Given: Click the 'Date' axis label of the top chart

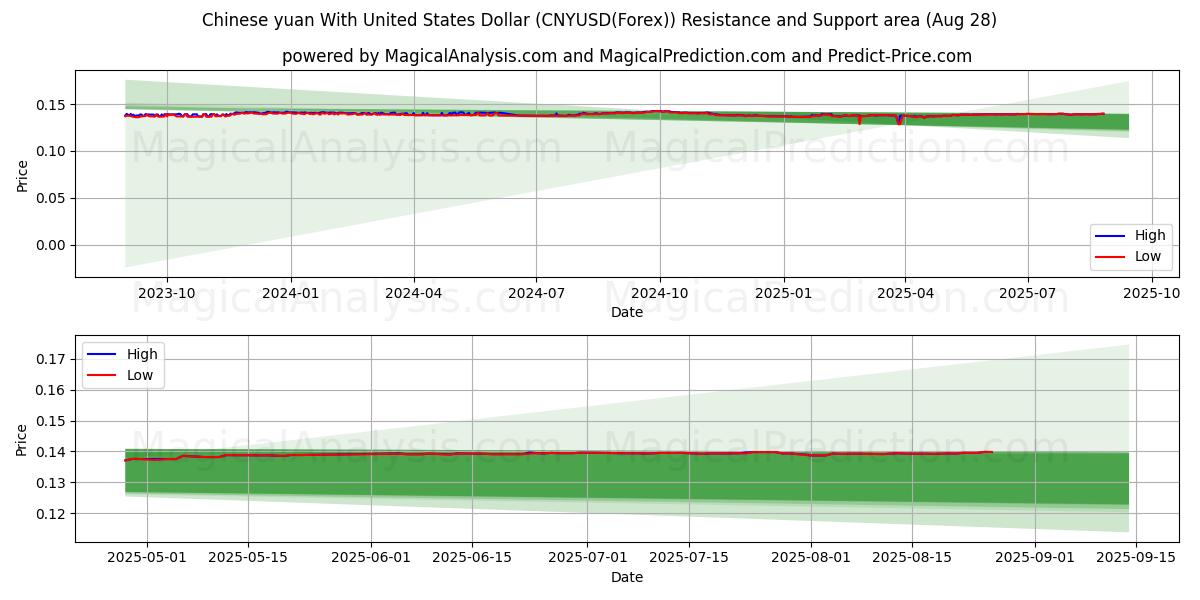Looking at the screenshot, I should [627, 313].
